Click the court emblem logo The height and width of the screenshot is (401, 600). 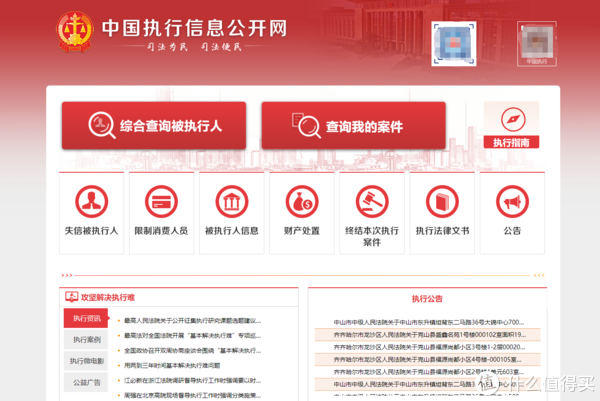pyautogui.click(x=75, y=31)
